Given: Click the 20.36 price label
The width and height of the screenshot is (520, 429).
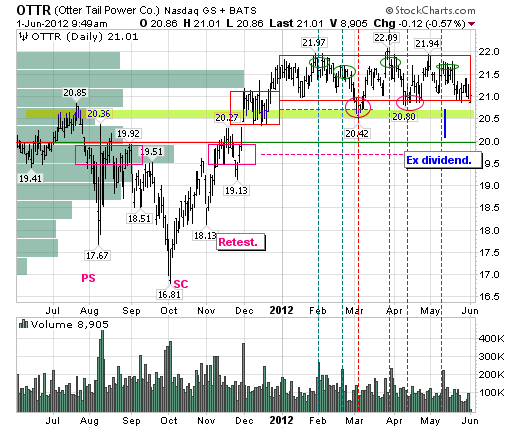Looking at the screenshot, I should tap(99, 114).
